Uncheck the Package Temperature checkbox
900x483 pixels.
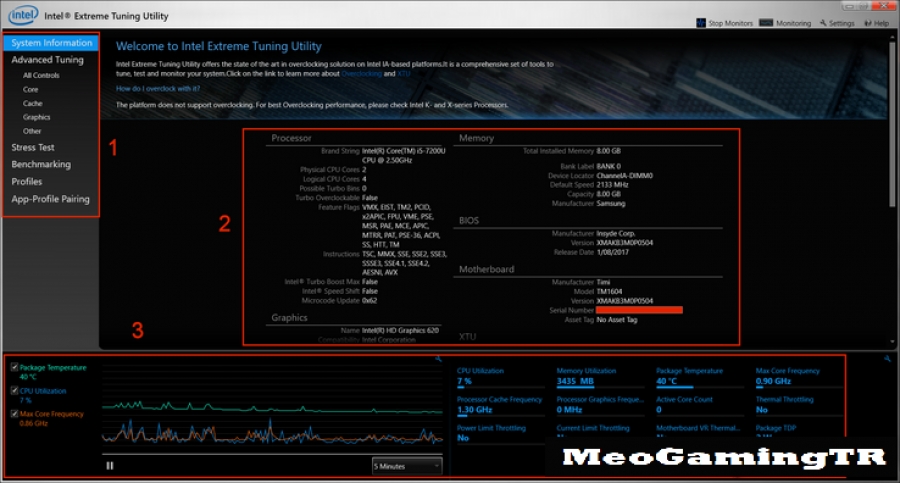click(13, 367)
